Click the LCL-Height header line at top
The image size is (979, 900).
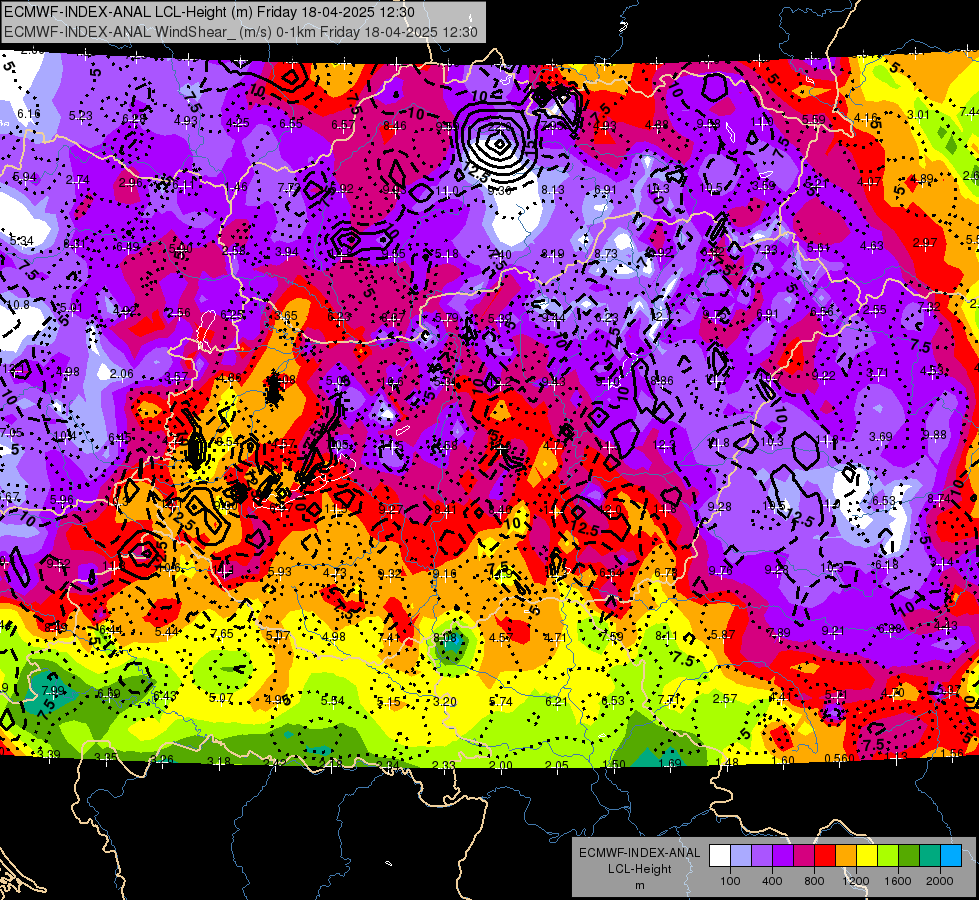[209, 12]
